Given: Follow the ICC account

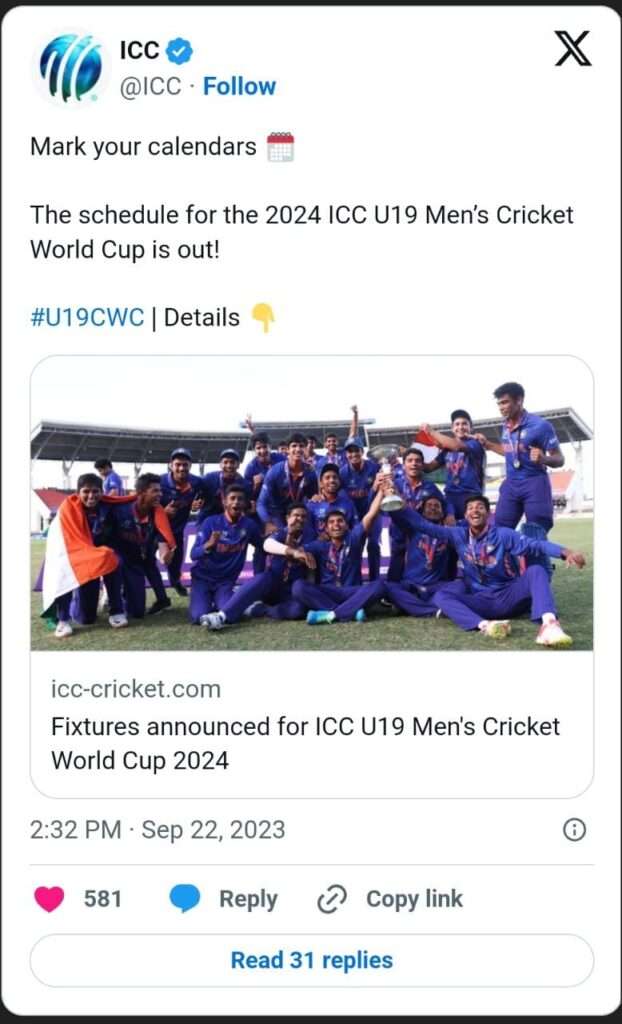Looking at the screenshot, I should click(x=239, y=87).
